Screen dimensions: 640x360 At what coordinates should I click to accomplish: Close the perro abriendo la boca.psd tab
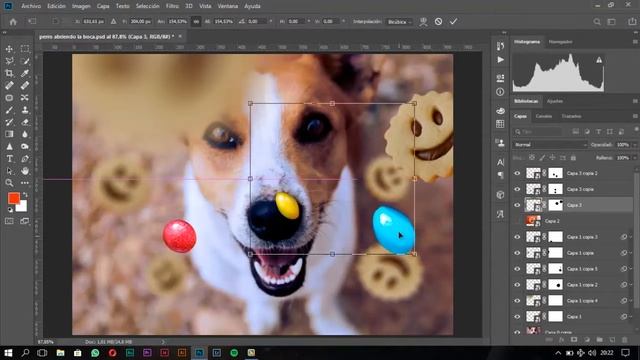point(180,37)
